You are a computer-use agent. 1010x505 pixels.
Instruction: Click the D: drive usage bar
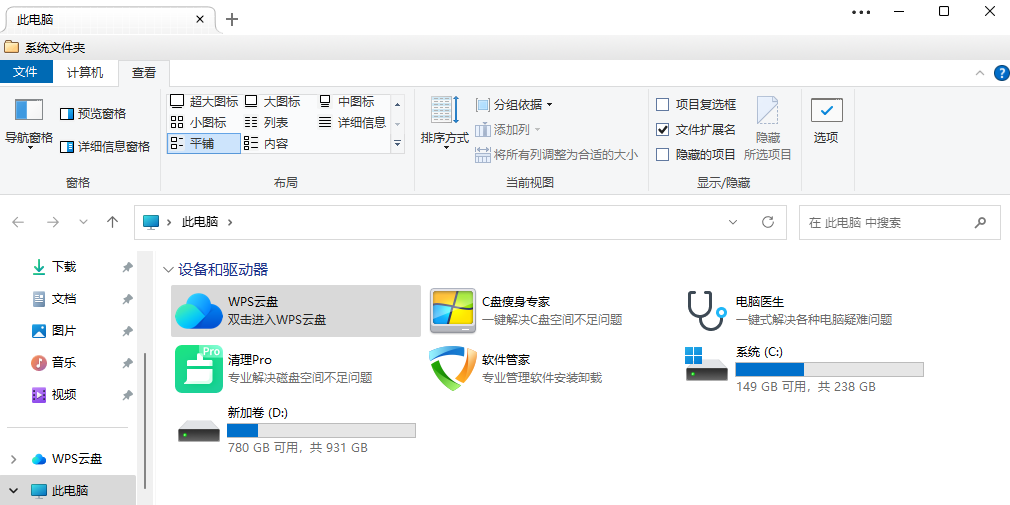[321, 430]
